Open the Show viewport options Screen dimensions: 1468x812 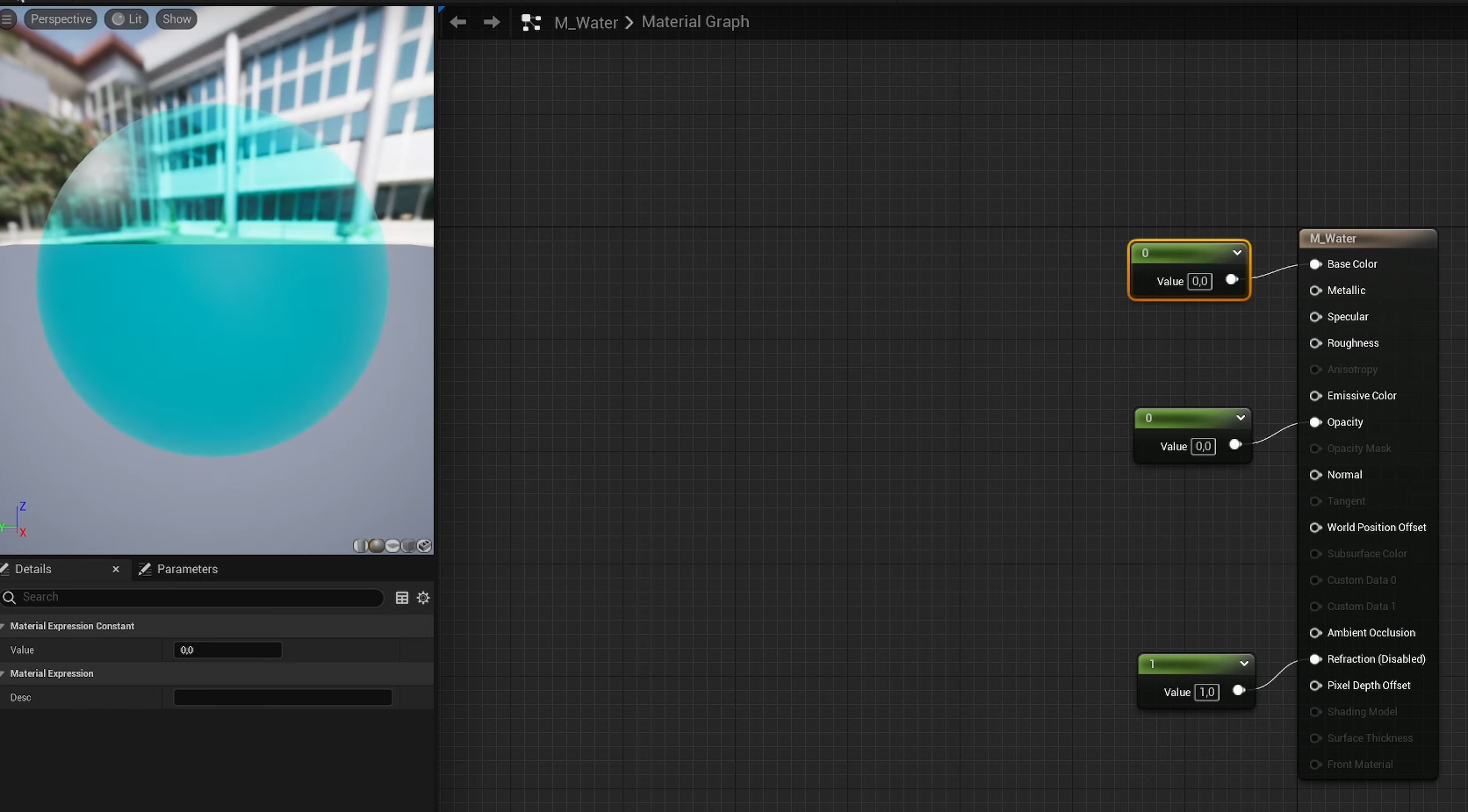pos(176,19)
